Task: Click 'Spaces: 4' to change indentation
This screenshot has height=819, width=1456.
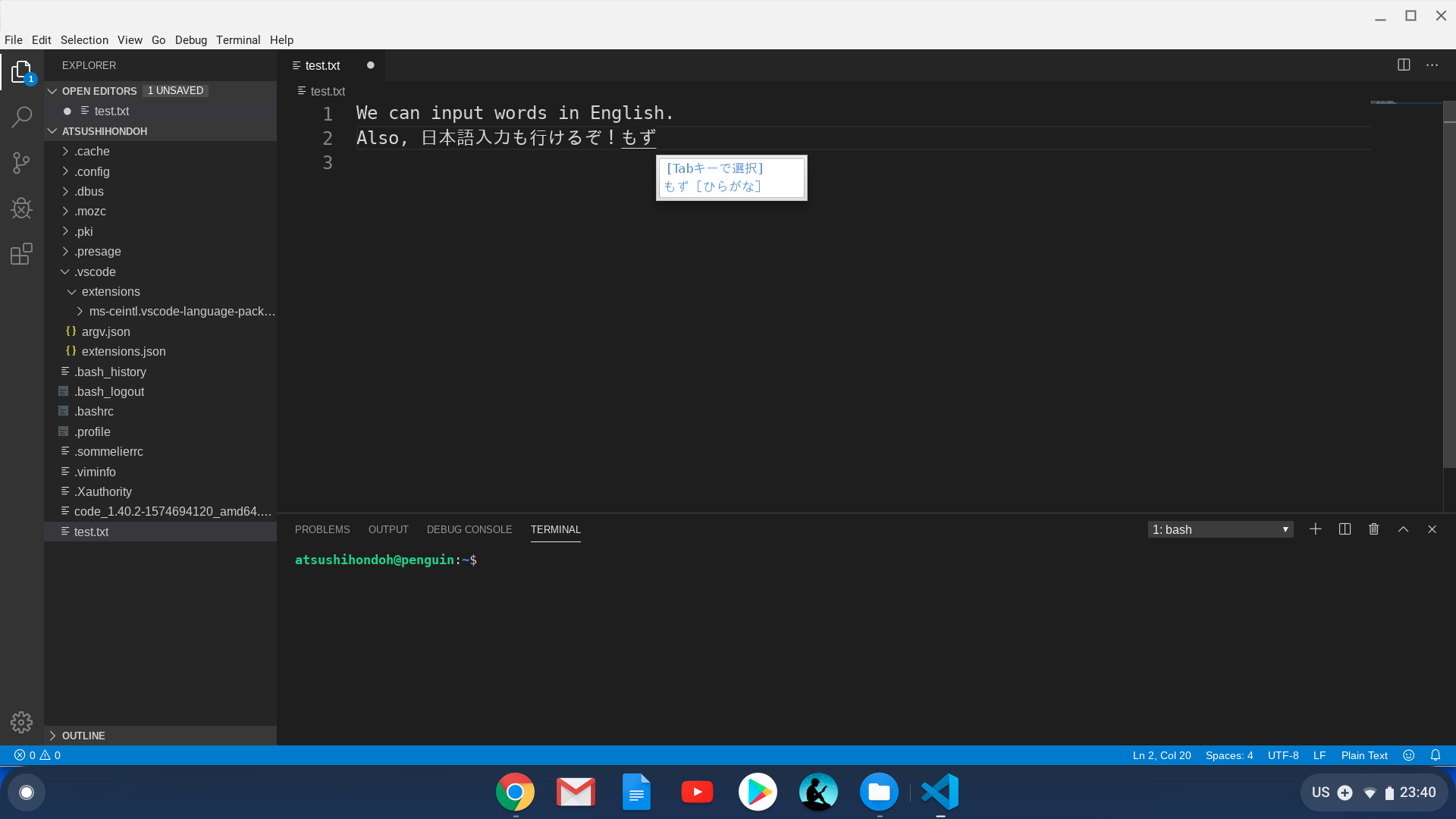Action: pyautogui.click(x=1228, y=755)
